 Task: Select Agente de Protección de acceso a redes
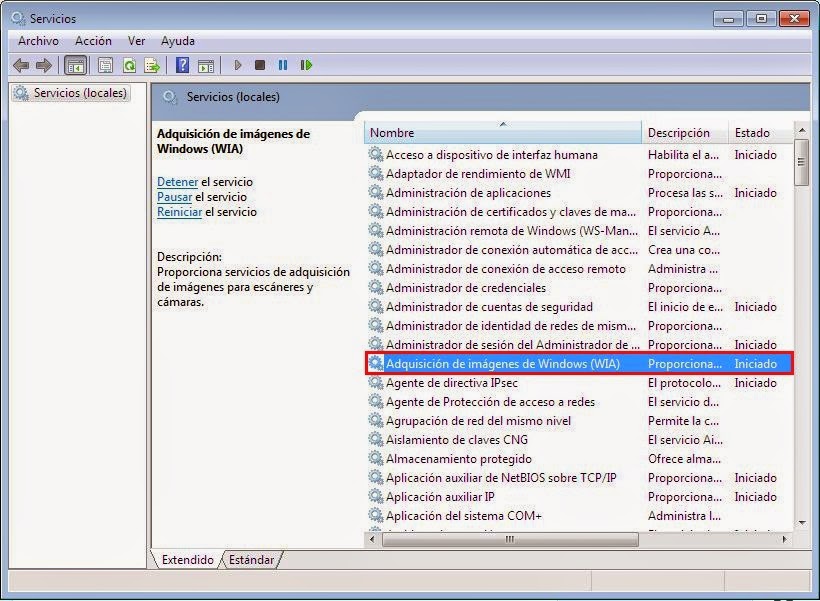point(579,402)
